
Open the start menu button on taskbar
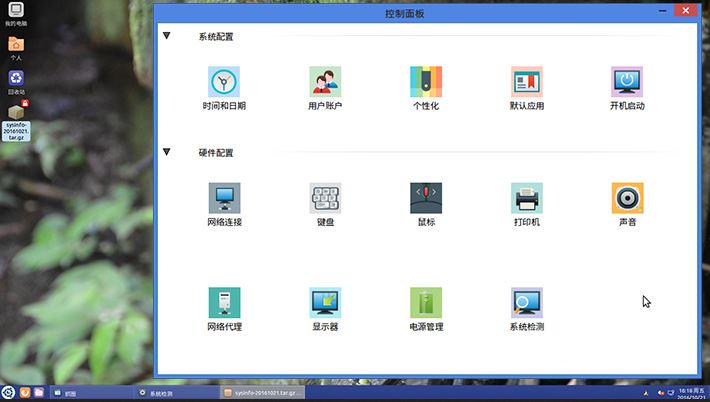[x=8, y=392]
